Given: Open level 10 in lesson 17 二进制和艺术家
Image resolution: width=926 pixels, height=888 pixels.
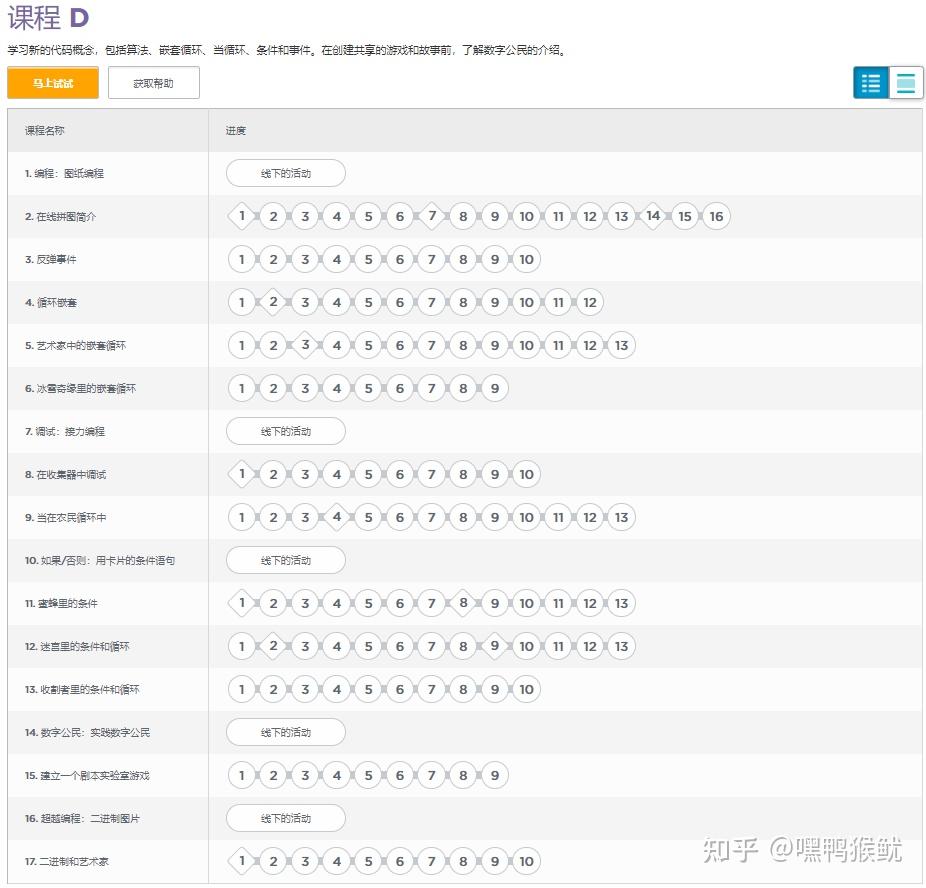Looking at the screenshot, I should (x=526, y=861).
